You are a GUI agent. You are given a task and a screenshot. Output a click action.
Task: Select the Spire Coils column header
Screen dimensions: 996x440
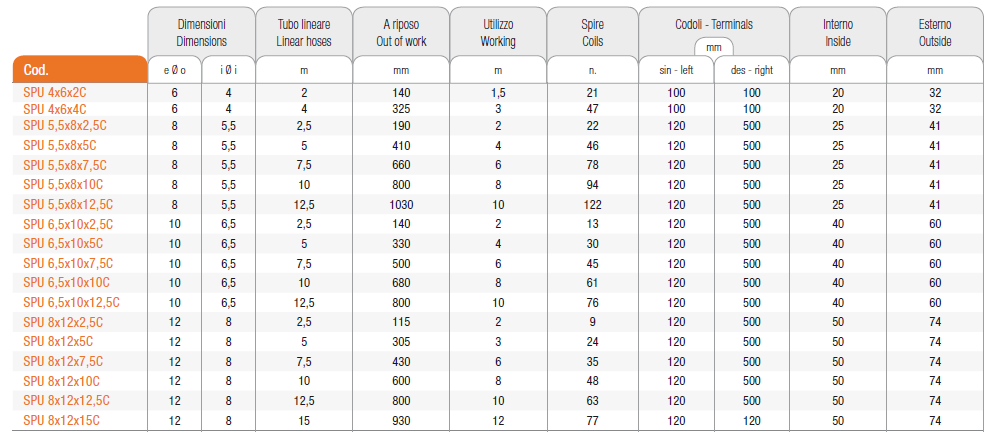pyautogui.click(x=592, y=34)
